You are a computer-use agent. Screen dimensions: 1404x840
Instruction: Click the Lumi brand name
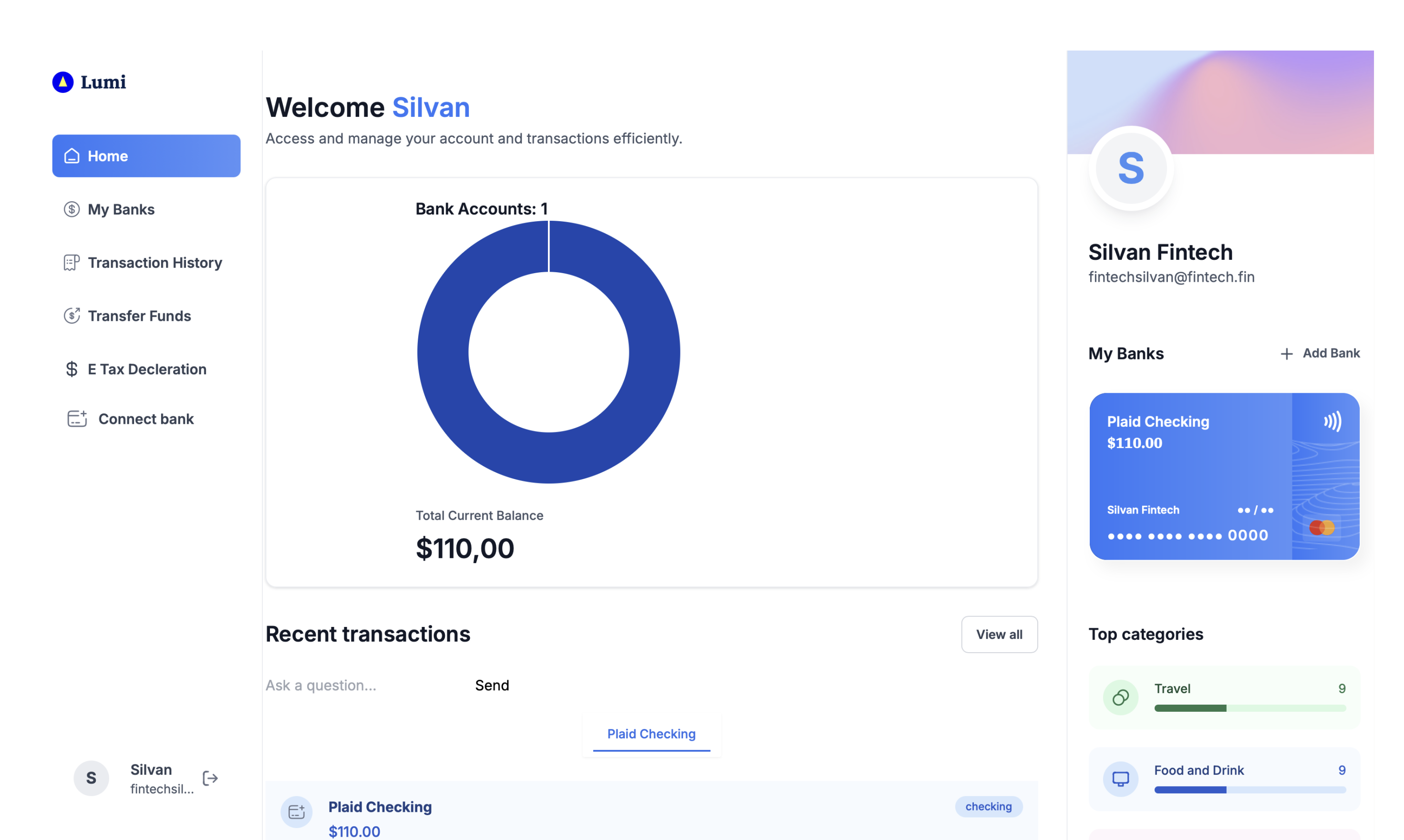(x=103, y=82)
